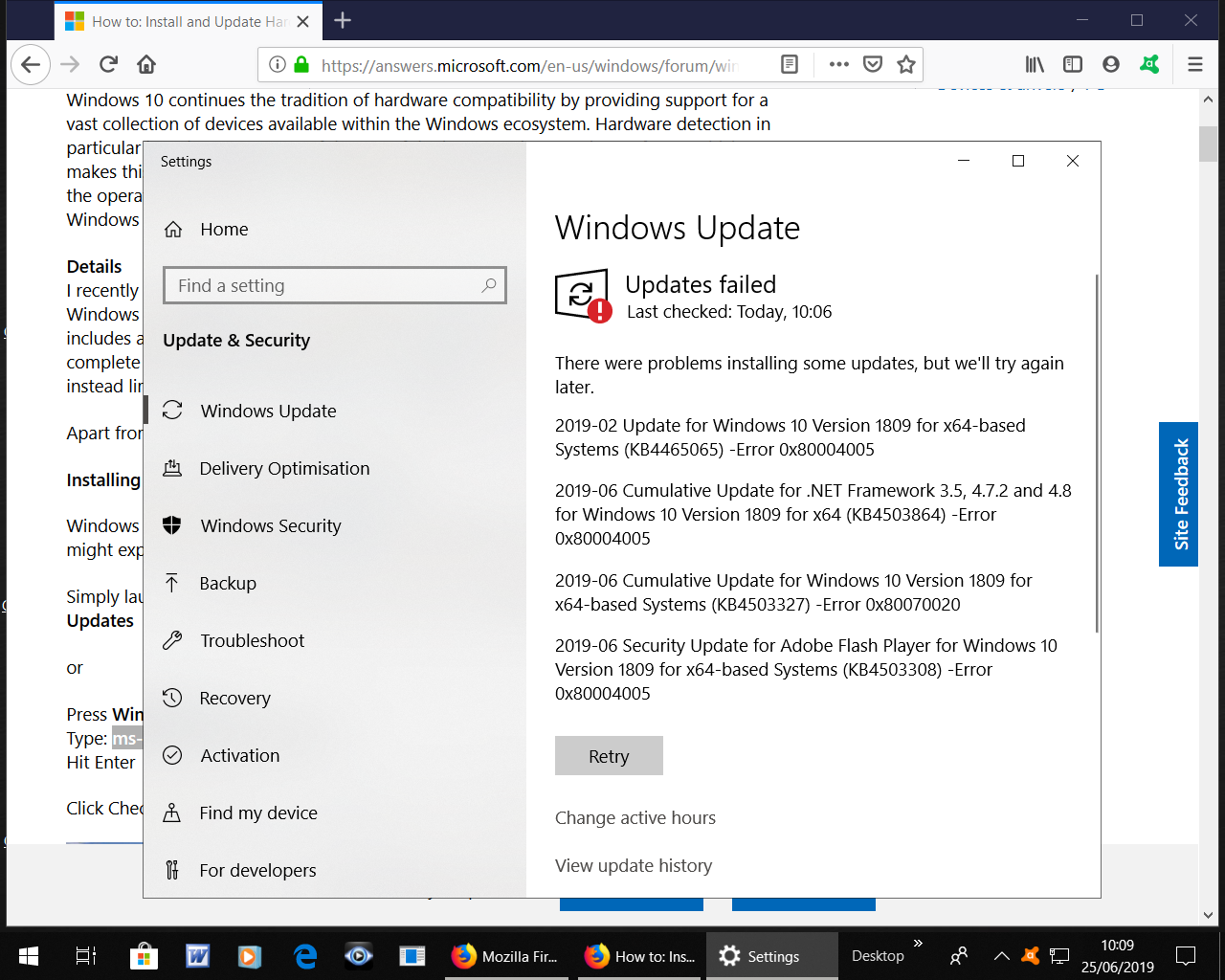The width and height of the screenshot is (1225, 980).
Task: Open Troubleshoot settings
Action: 335,640
